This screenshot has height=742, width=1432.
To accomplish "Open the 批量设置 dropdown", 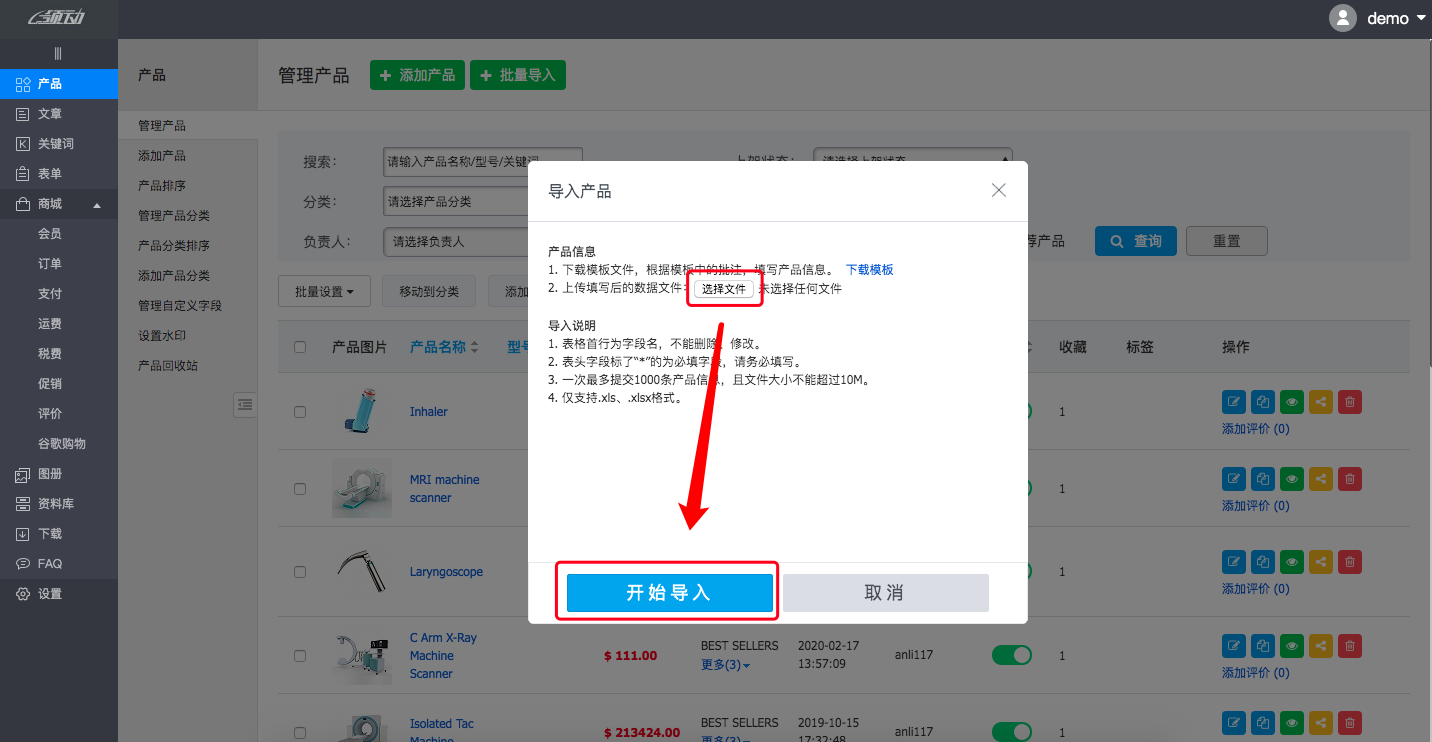I will tap(324, 290).
